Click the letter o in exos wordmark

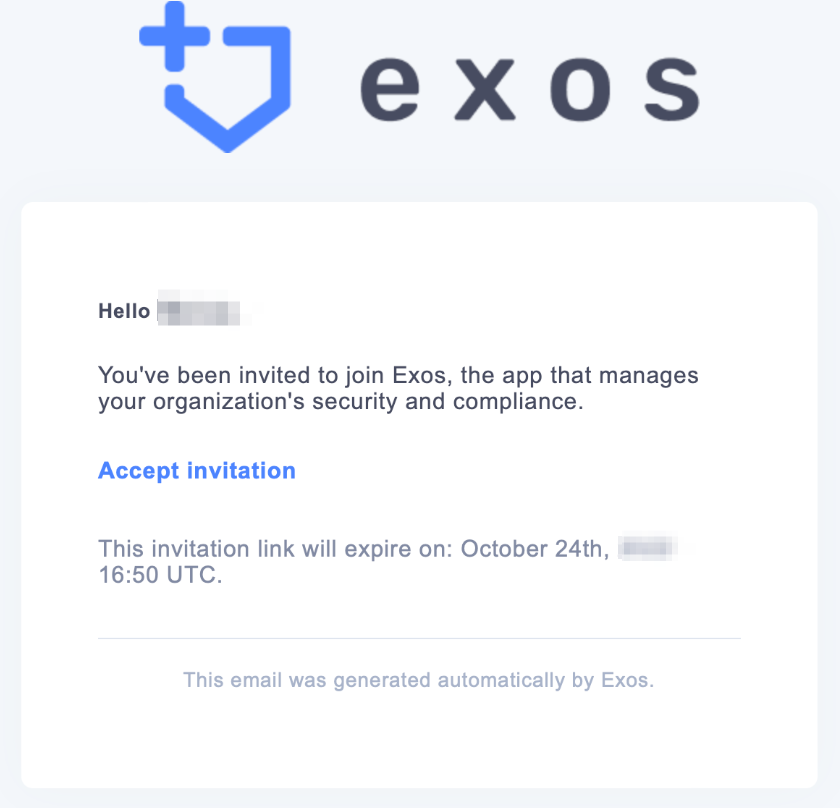(x=580, y=89)
